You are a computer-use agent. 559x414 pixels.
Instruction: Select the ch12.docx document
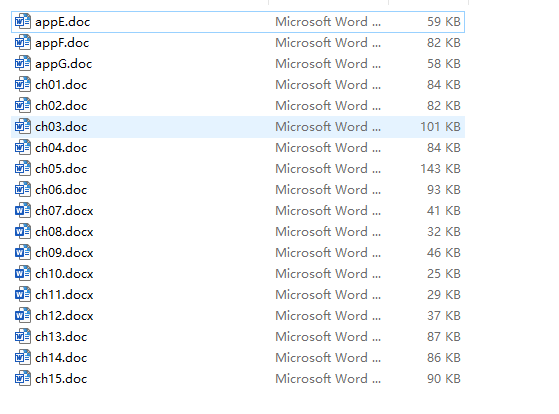pos(64,316)
